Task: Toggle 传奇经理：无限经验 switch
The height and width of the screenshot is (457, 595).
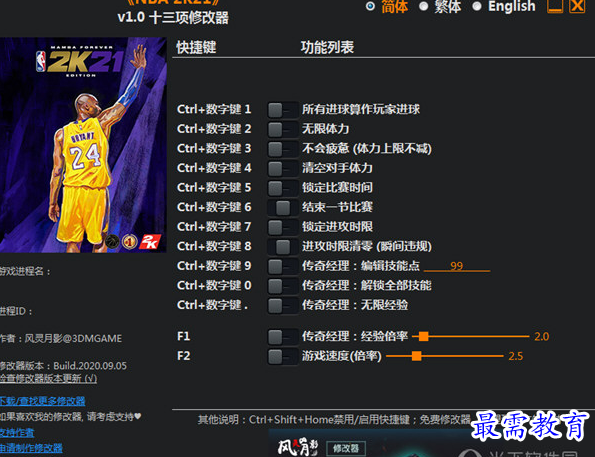Action: coord(283,305)
